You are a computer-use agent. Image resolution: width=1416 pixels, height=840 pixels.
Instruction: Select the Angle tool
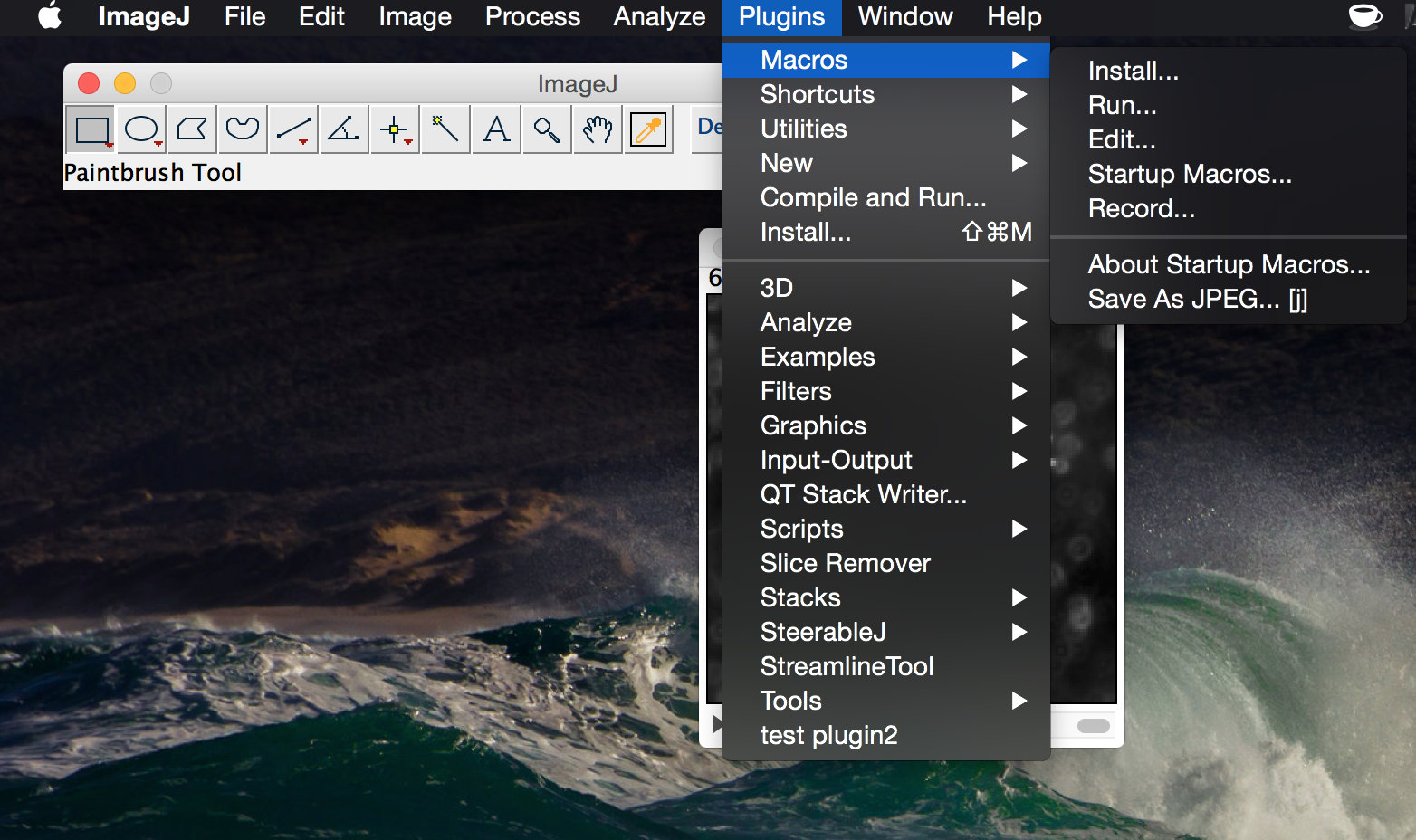pyautogui.click(x=344, y=129)
